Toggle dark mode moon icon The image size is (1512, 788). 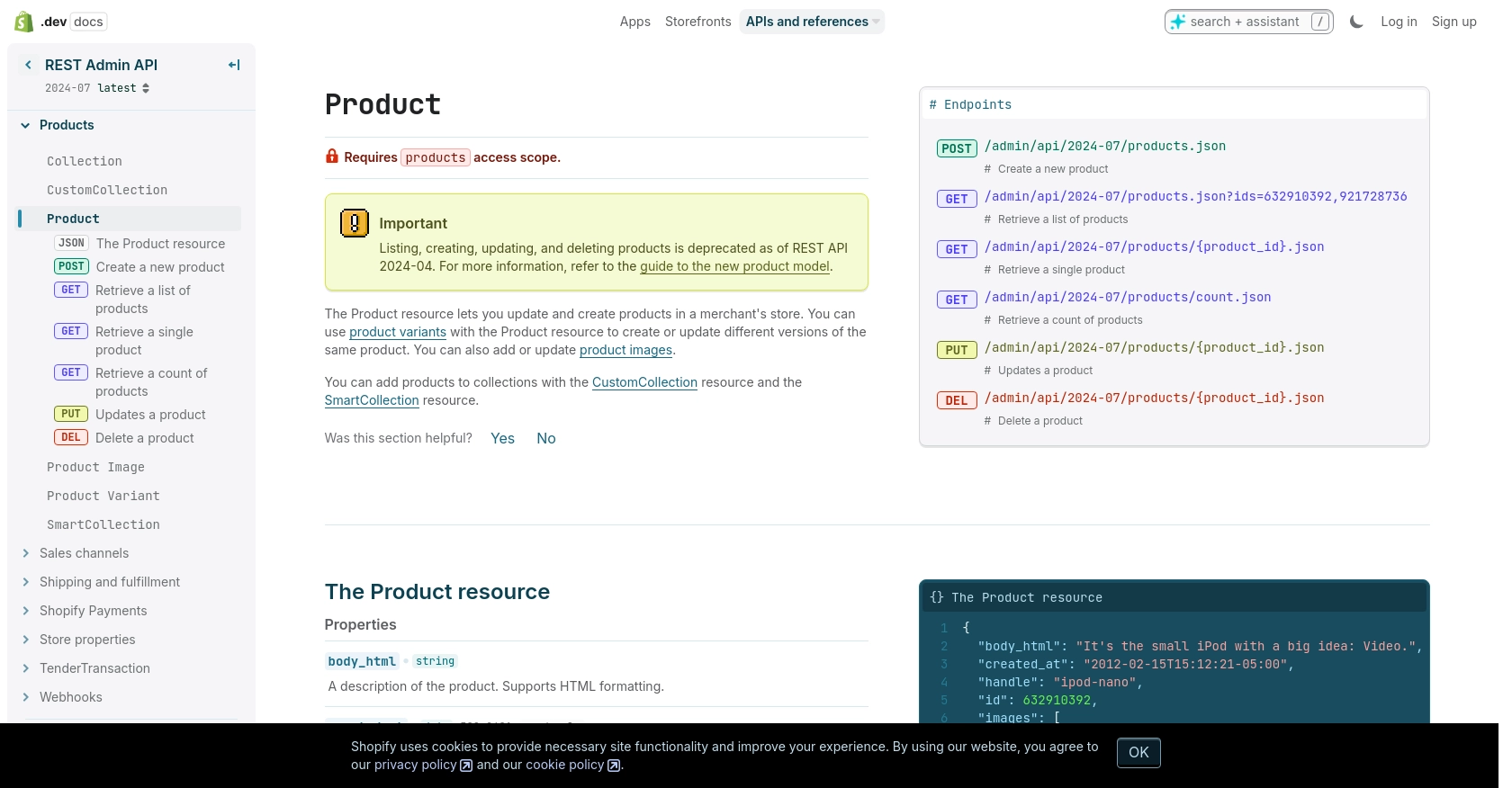(x=1356, y=22)
